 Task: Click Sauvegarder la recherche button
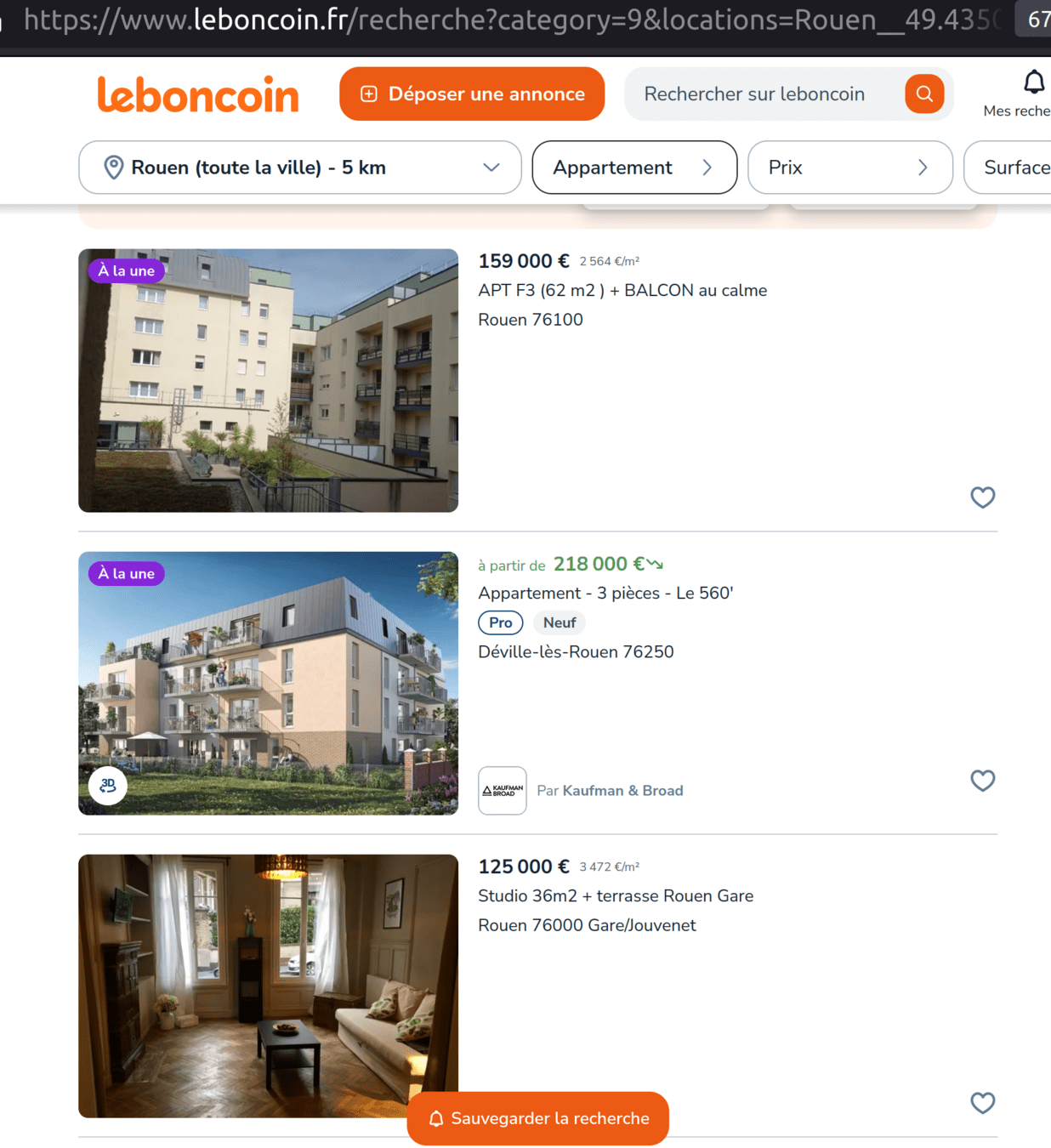538,1118
